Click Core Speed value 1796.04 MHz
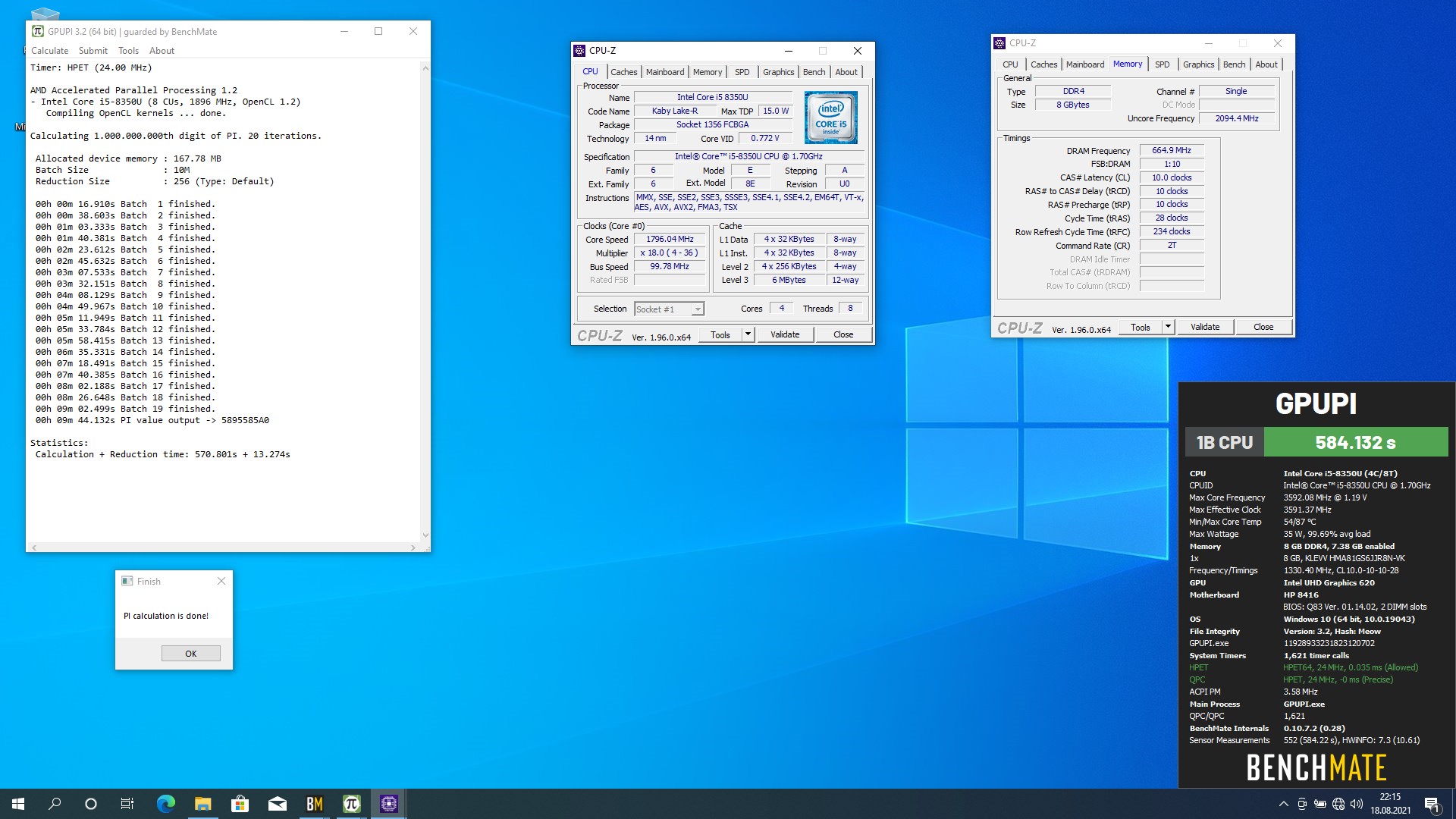Viewport: 1456px width, 819px height. coord(670,239)
